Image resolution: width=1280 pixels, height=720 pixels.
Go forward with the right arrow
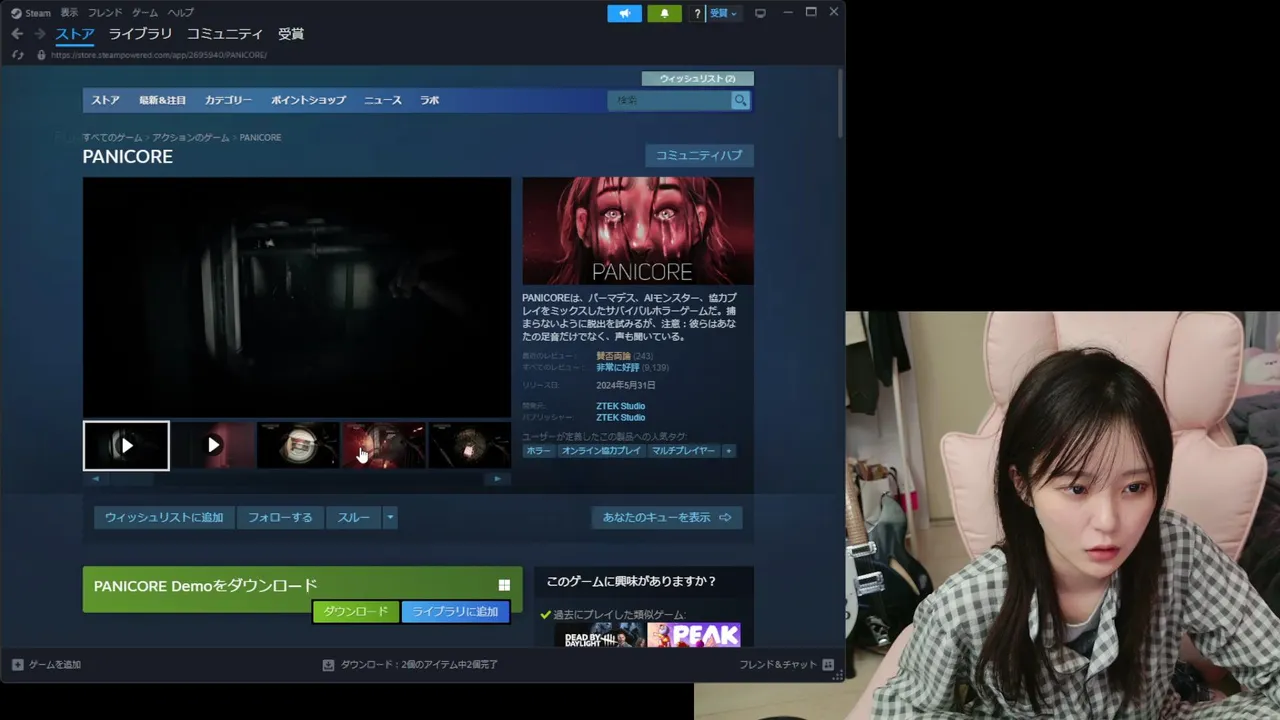pyautogui.click(x=40, y=34)
